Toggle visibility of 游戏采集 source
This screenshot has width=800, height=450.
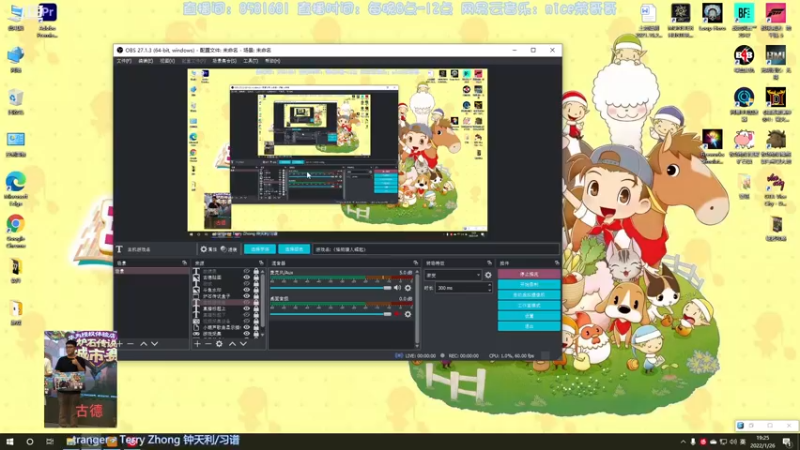point(246,334)
